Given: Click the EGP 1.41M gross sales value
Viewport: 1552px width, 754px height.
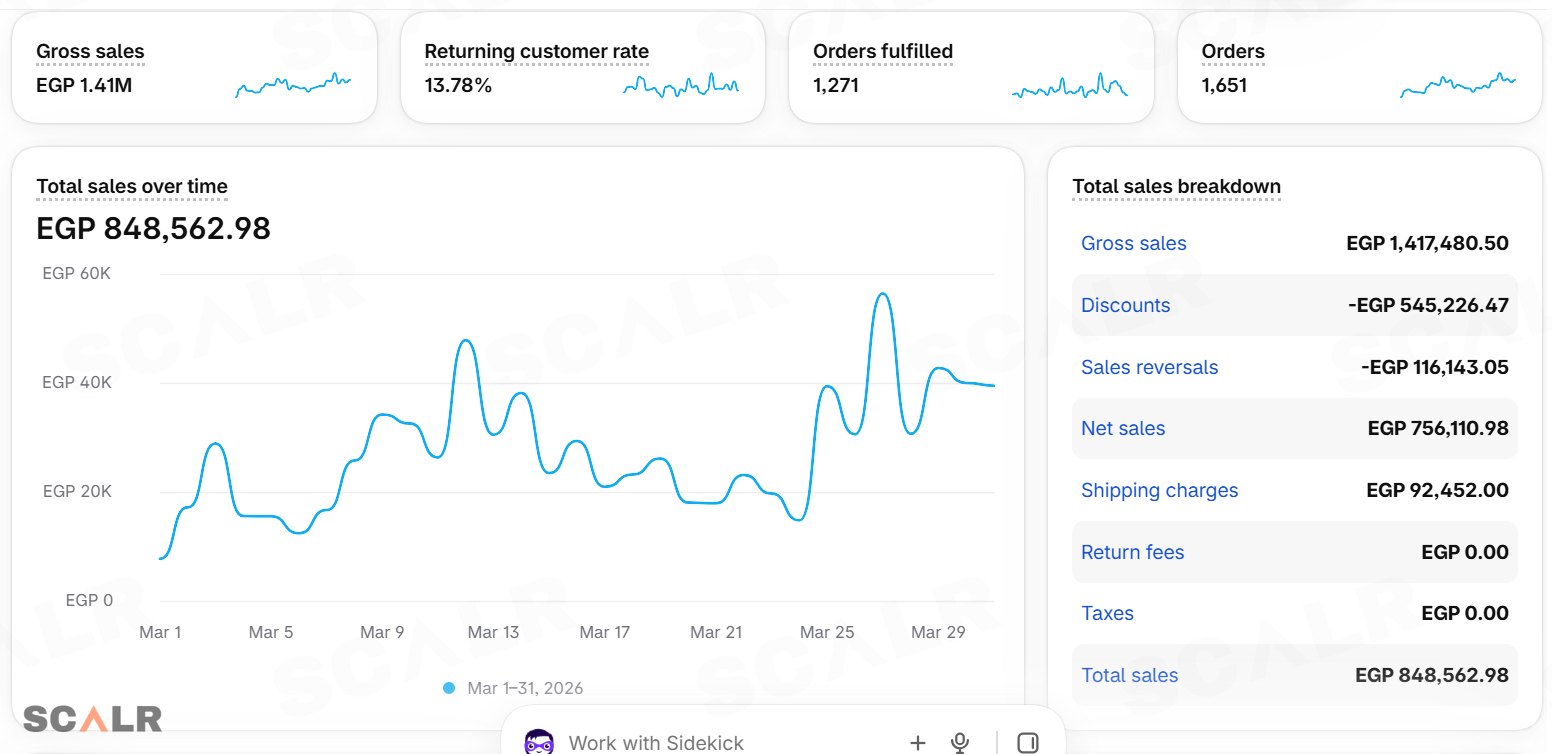Looking at the screenshot, I should (84, 85).
